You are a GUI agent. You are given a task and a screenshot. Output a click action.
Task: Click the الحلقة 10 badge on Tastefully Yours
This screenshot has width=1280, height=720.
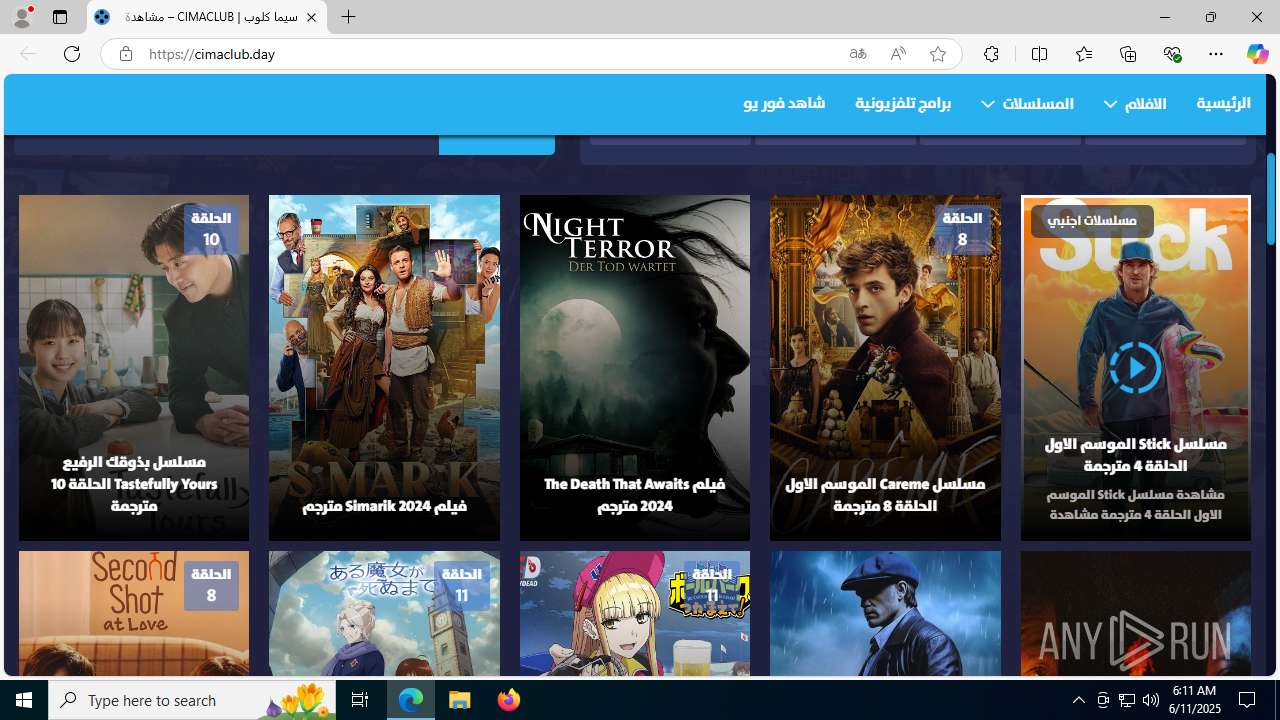coord(211,229)
